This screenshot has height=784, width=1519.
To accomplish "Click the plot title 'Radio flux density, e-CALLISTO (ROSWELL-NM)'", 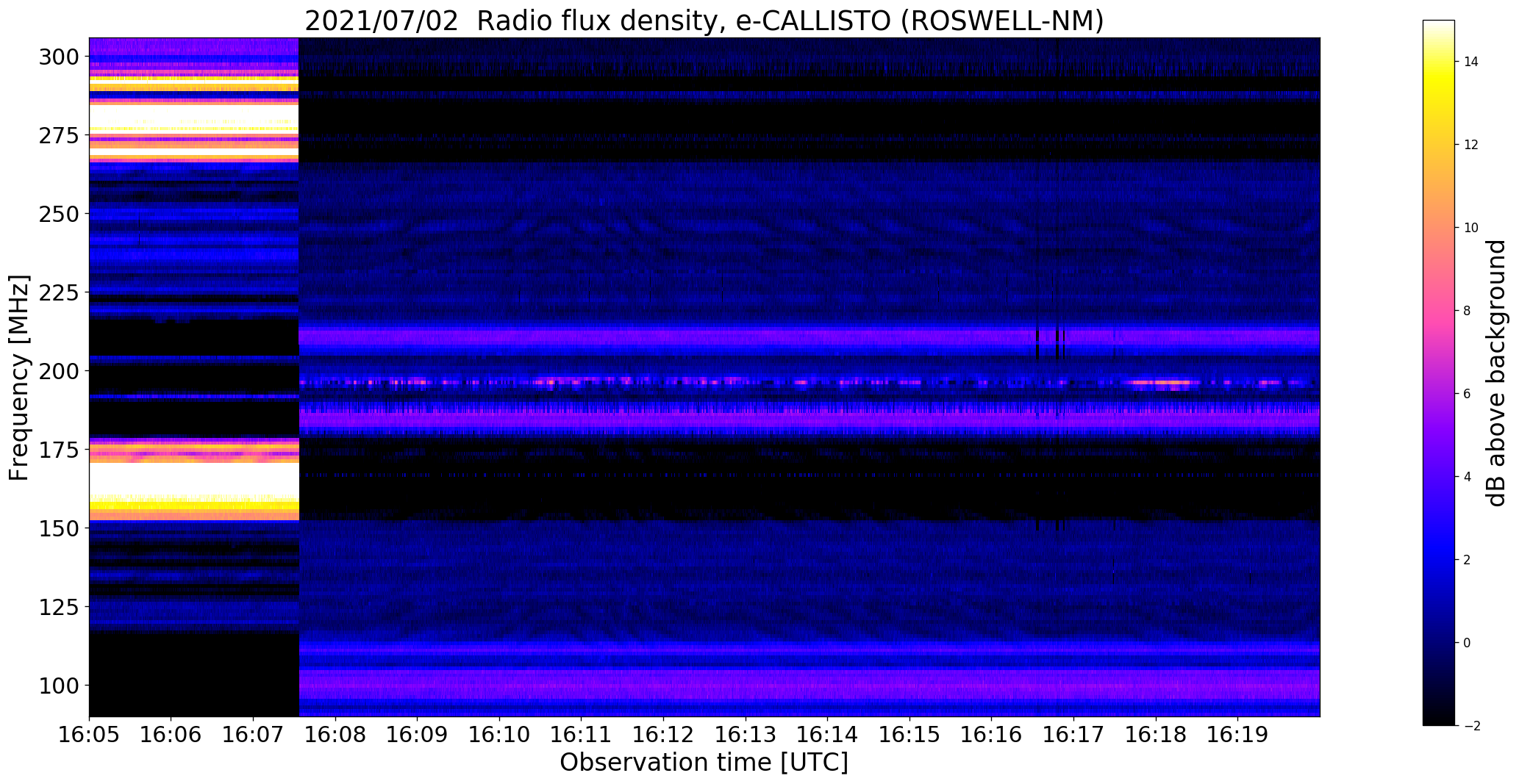I will click(x=790, y=22).
